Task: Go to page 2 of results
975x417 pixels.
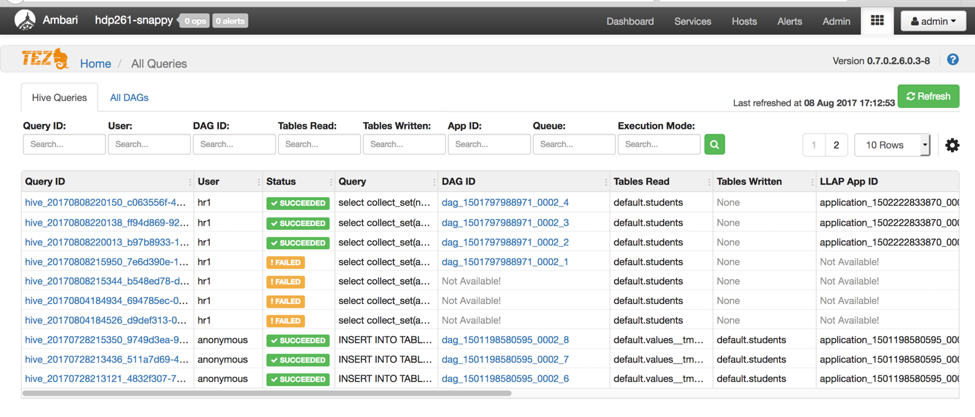Action: 836,145
